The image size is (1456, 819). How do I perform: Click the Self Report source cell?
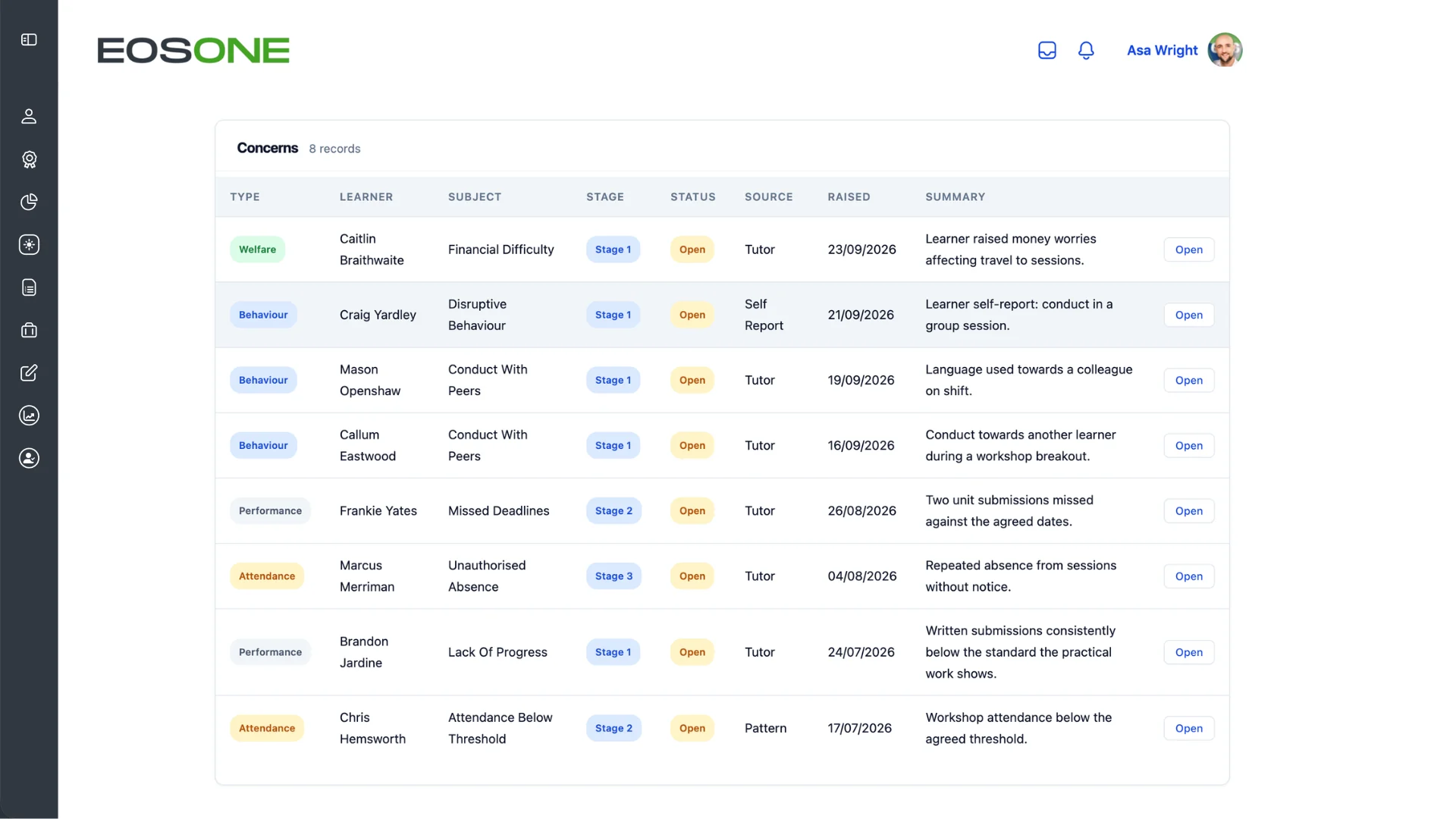coord(764,315)
